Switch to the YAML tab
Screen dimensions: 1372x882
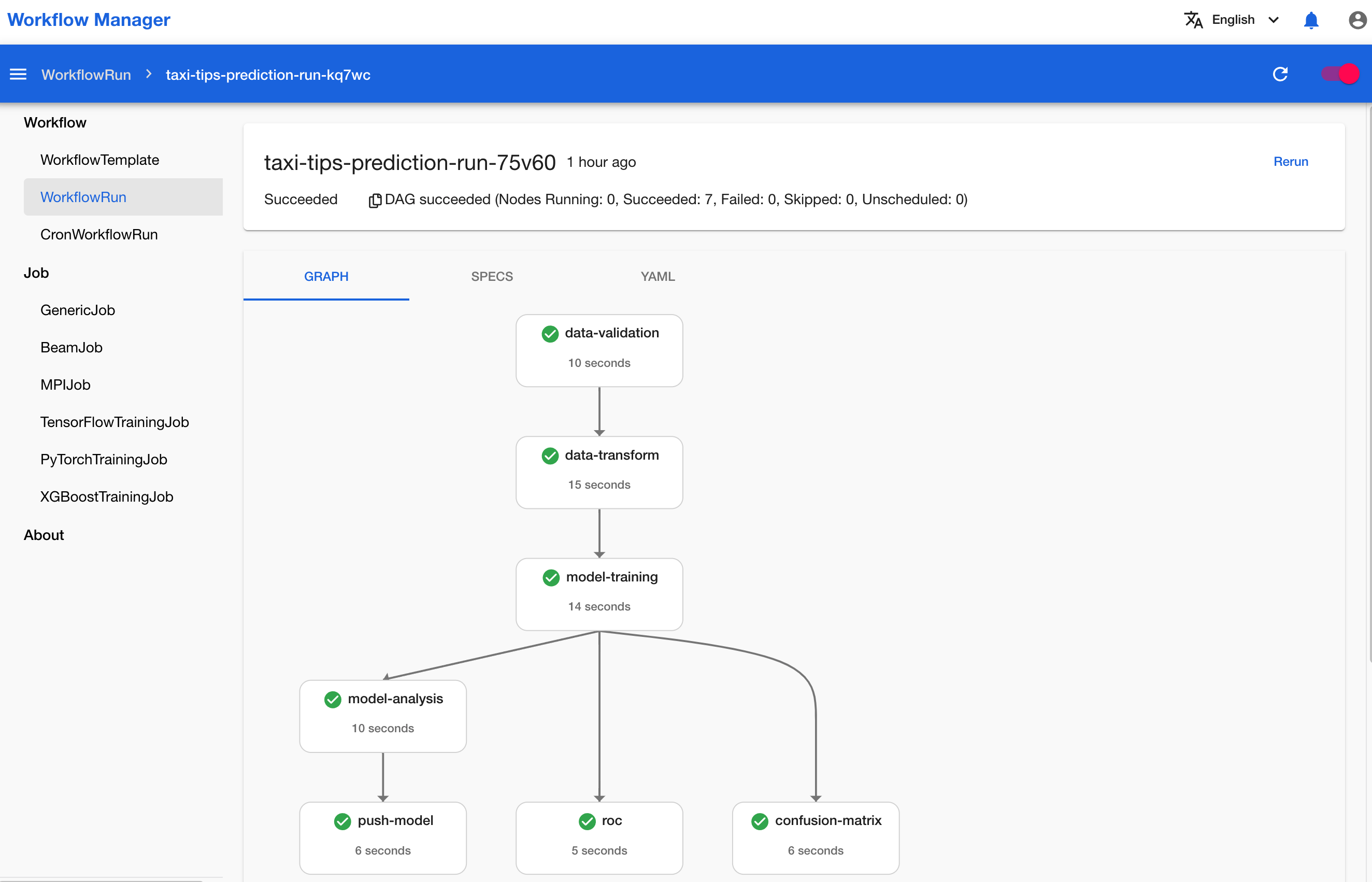[x=657, y=277]
